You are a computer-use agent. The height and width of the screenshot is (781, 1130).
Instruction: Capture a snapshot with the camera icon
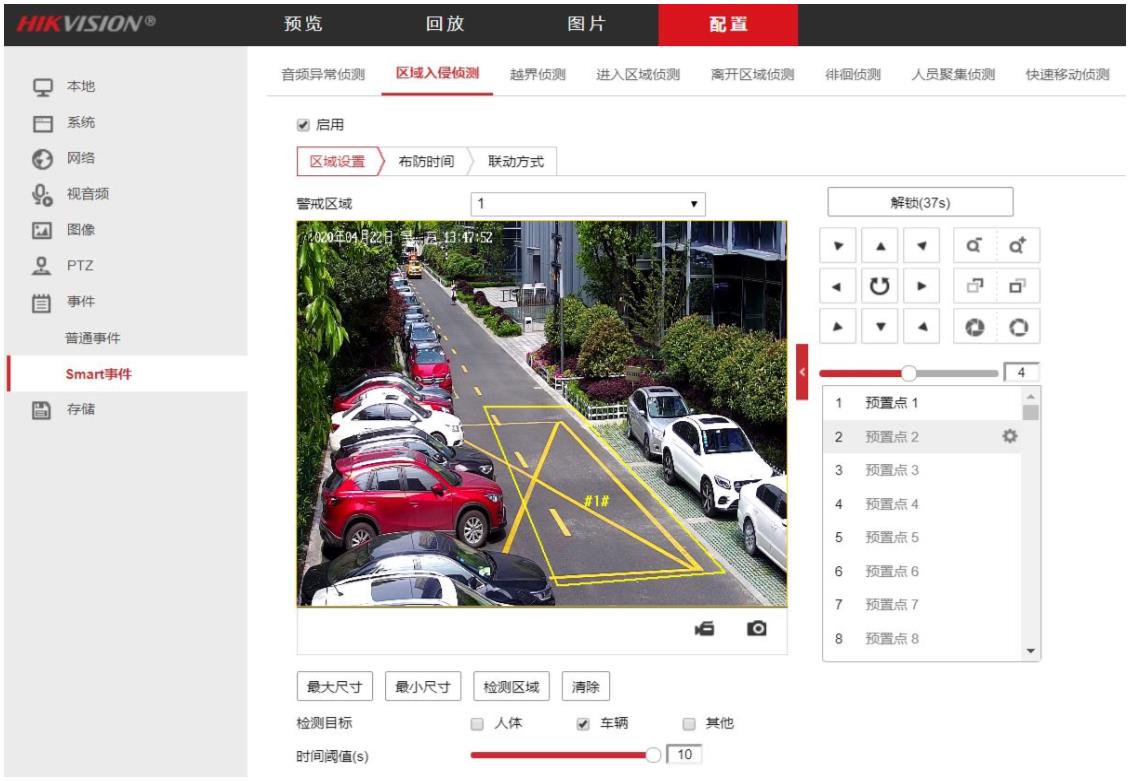tap(757, 628)
